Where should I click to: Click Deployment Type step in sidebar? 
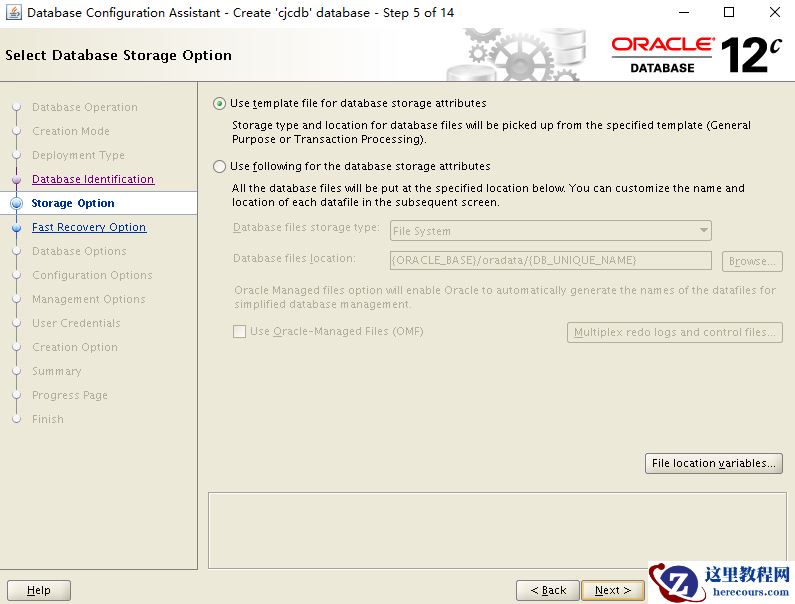click(78, 155)
